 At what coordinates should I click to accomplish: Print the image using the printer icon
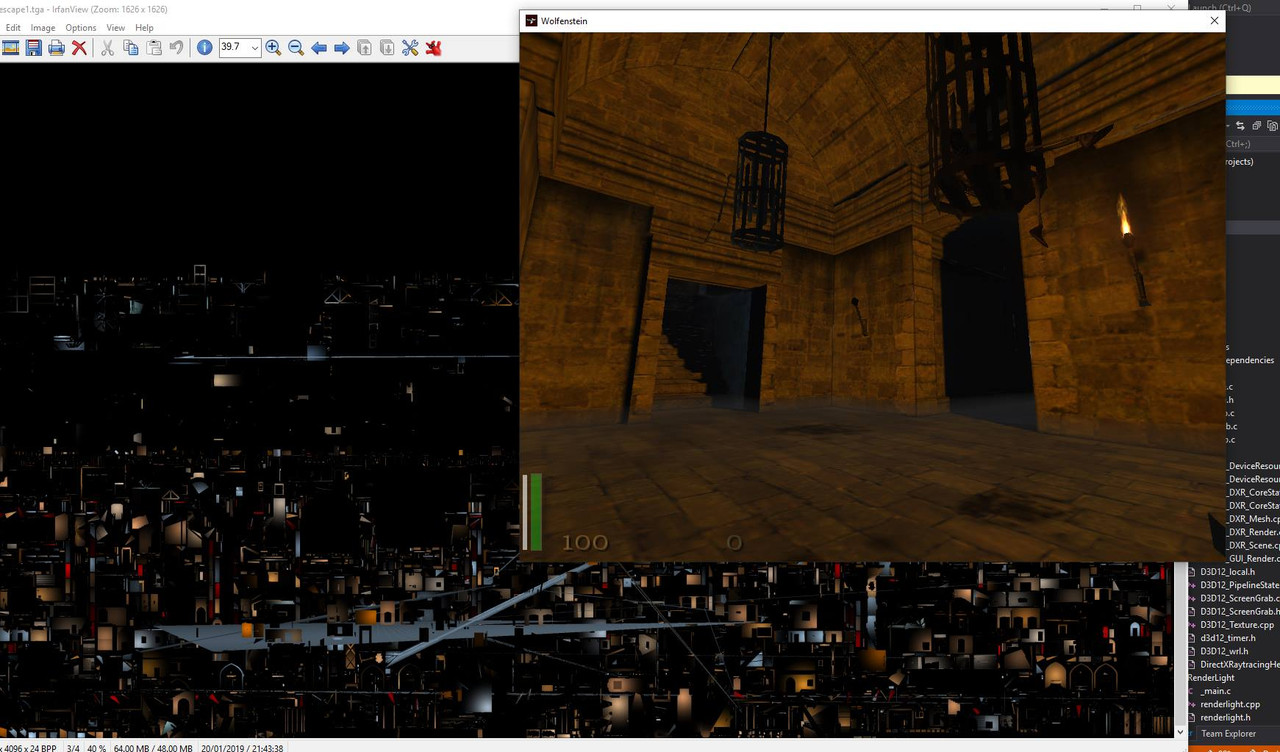click(x=57, y=47)
